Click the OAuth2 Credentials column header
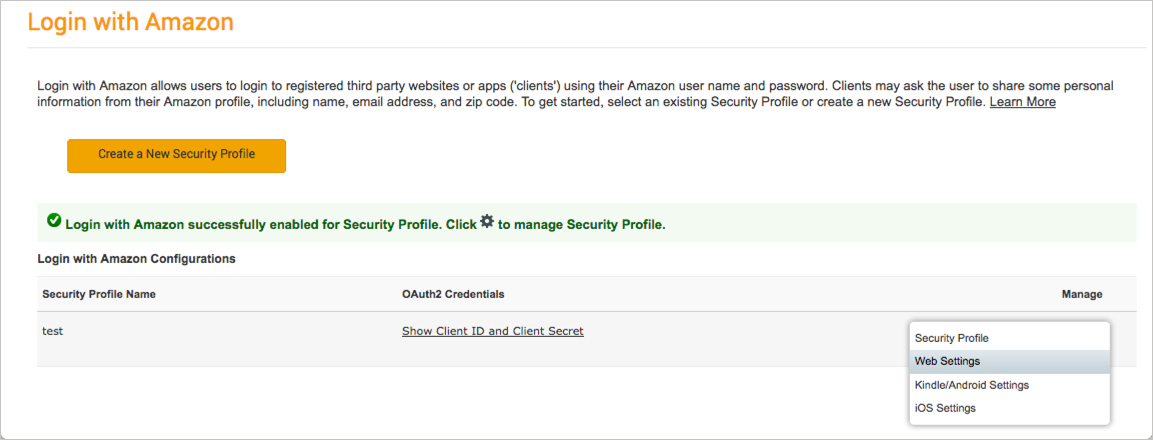1153x440 pixels. (452, 294)
